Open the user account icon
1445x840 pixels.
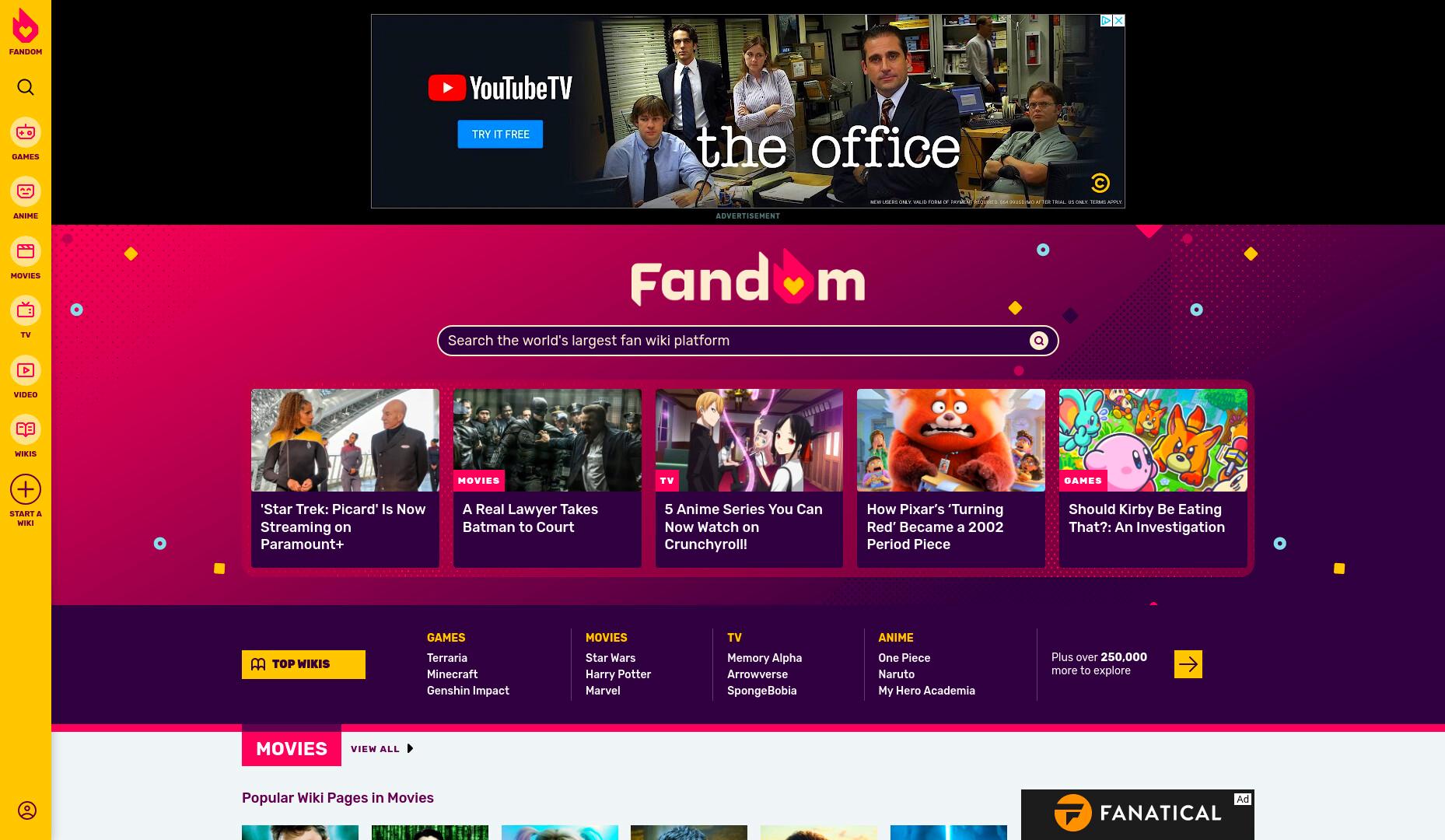27,810
